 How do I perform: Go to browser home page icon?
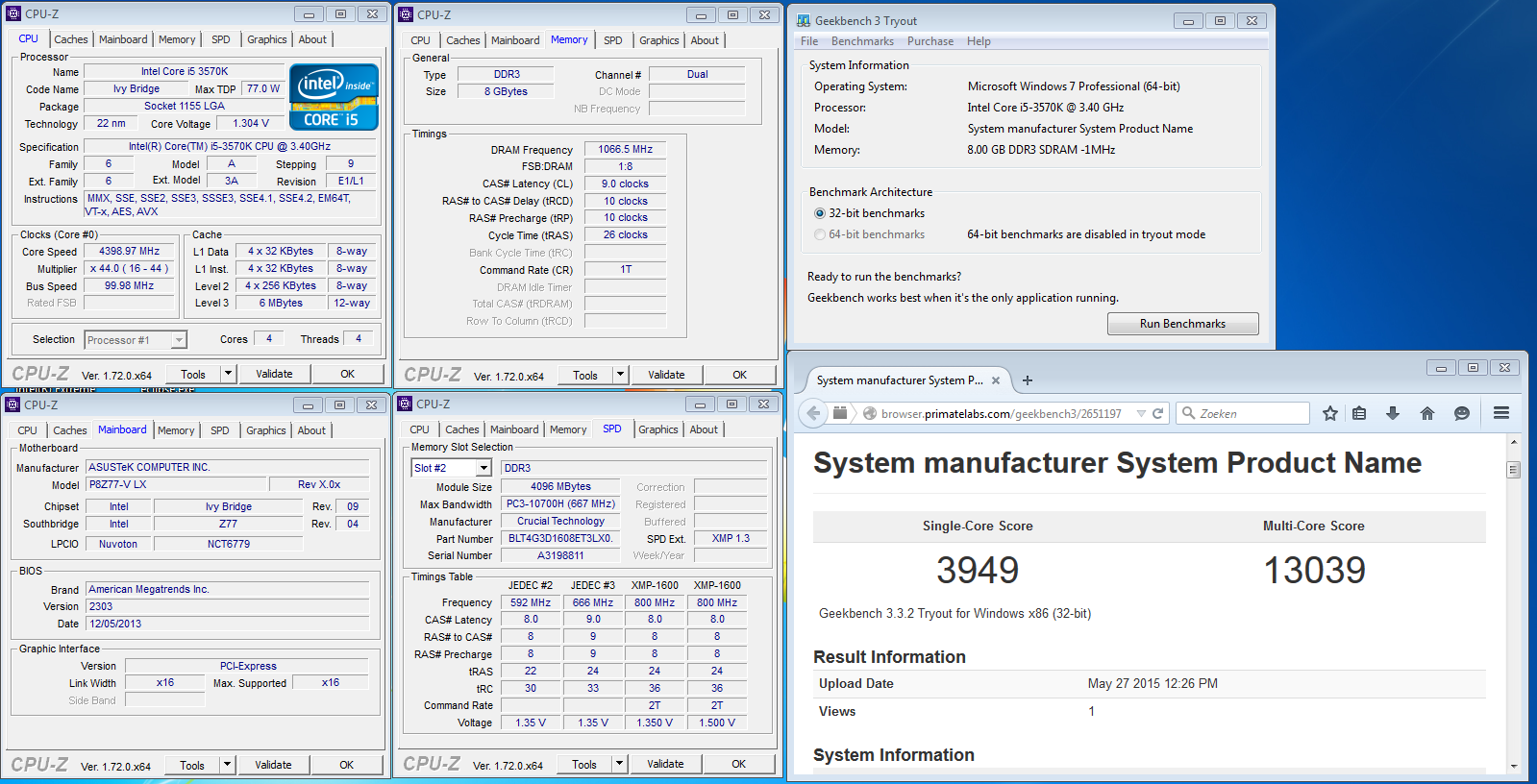(1427, 413)
